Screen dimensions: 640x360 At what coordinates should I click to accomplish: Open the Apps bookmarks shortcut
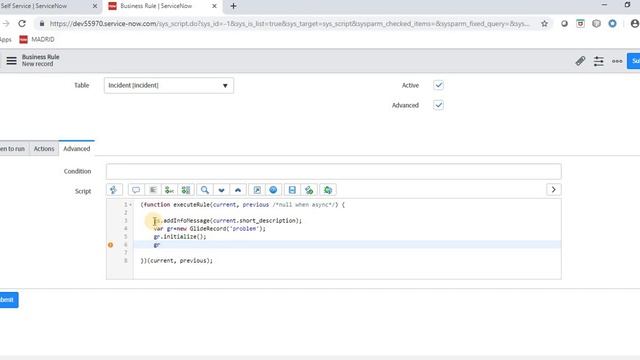(x=6, y=39)
